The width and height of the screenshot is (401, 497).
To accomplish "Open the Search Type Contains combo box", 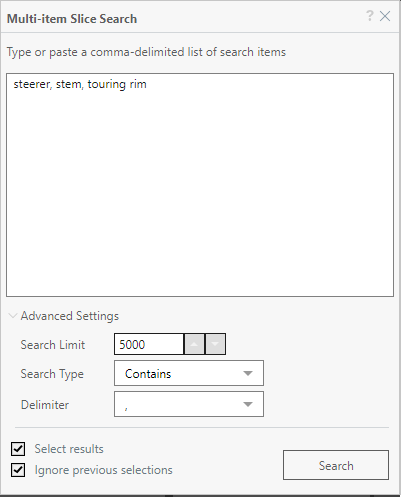I will pos(189,373).
